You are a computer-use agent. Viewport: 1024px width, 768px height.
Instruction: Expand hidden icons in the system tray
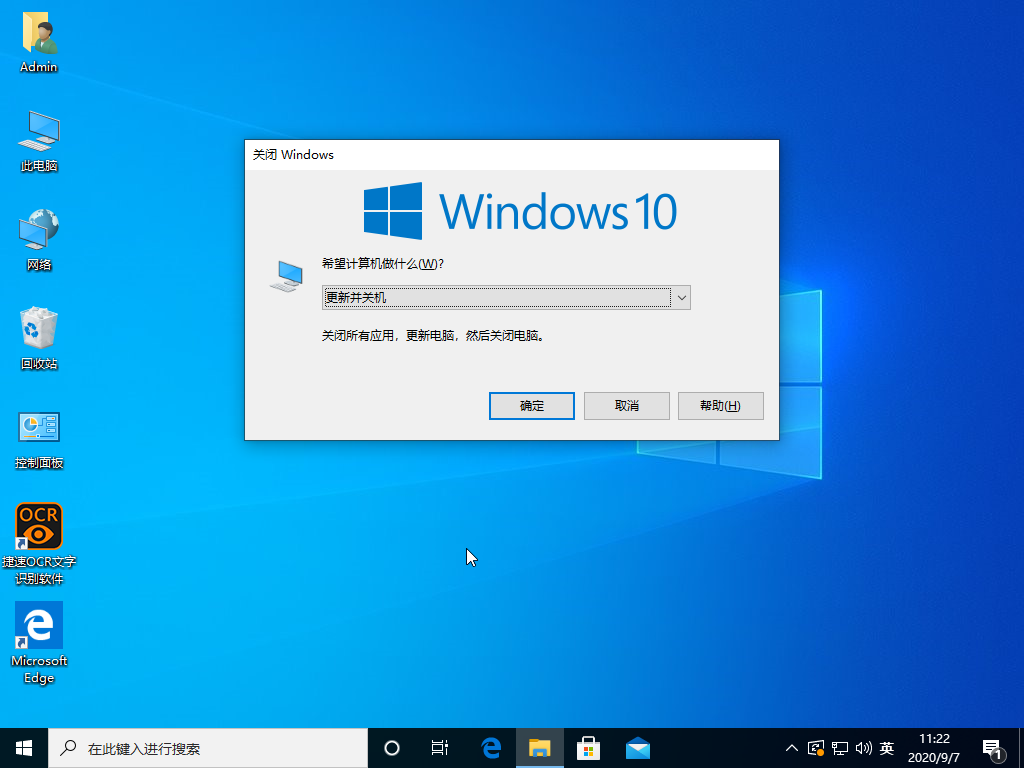[791, 747]
